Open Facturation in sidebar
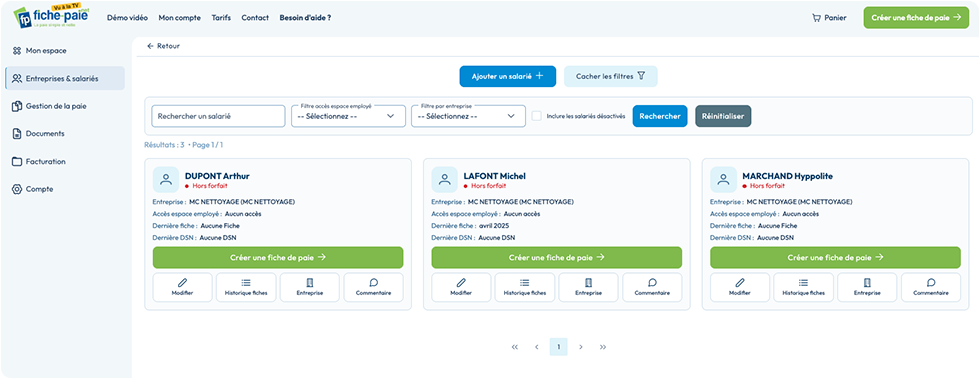Image resolution: width=980 pixels, height=379 pixels. click(x=39, y=161)
